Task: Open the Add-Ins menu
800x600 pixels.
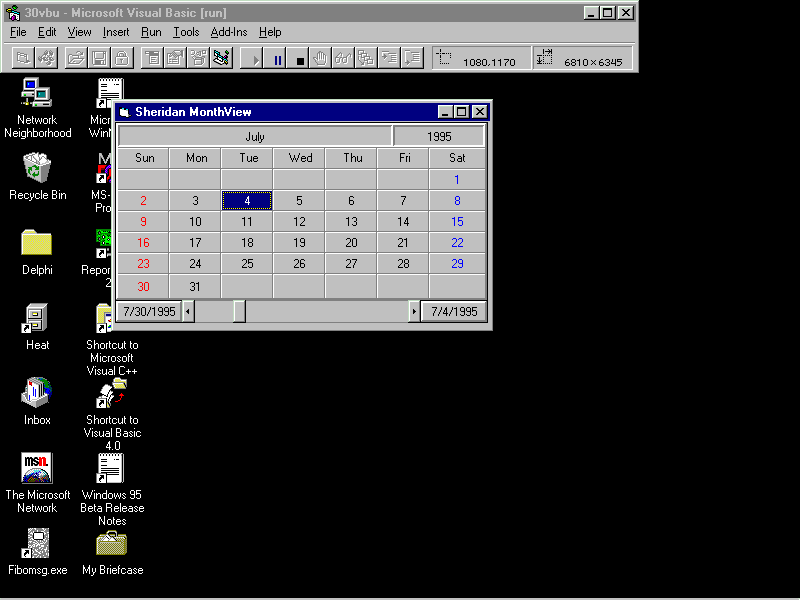Action: 229,32
